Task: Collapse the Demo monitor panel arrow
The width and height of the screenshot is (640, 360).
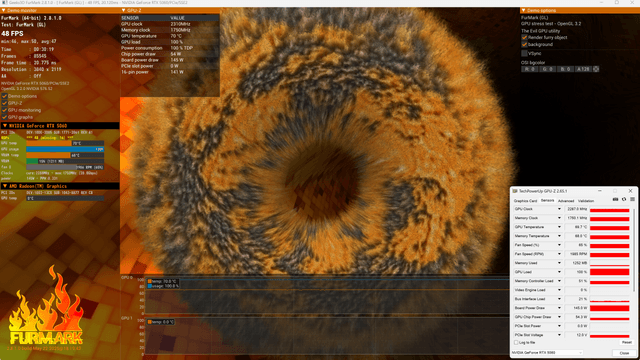Action: coord(4,10)
